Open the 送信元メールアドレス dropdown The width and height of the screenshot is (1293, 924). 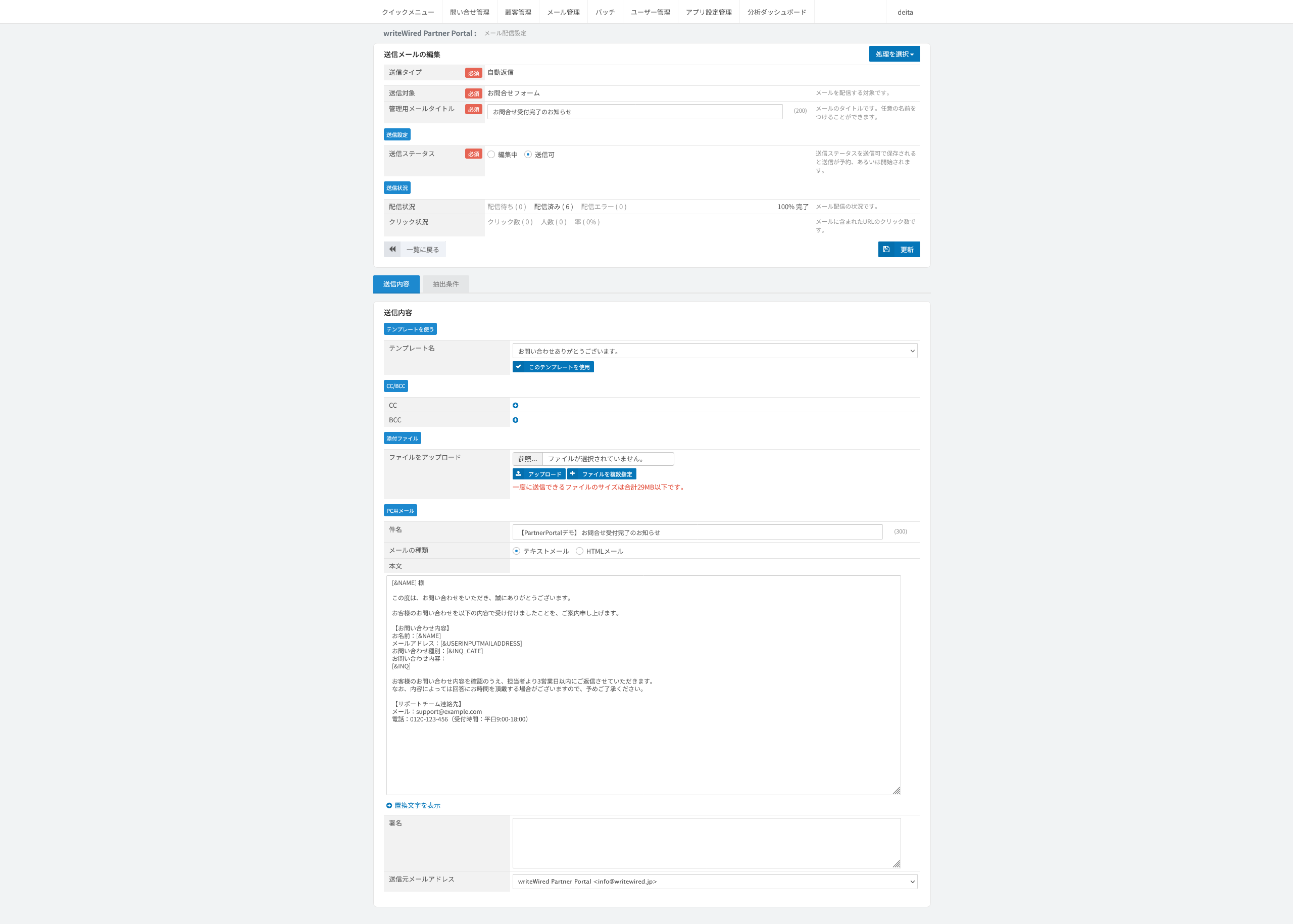pos(715,882)
